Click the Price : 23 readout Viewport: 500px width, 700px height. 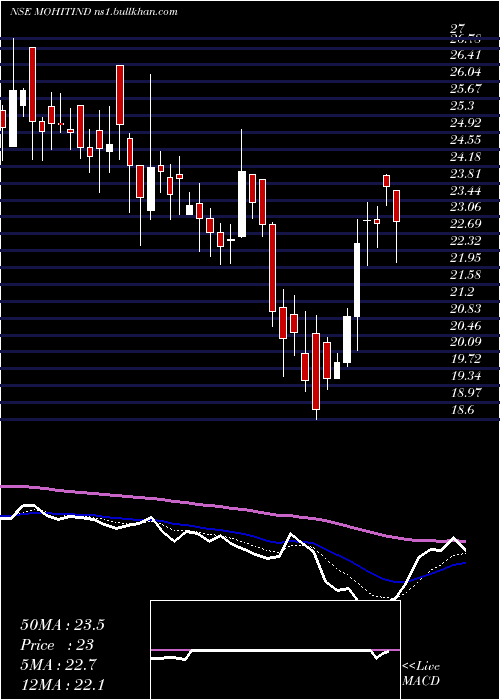[57, 645]
